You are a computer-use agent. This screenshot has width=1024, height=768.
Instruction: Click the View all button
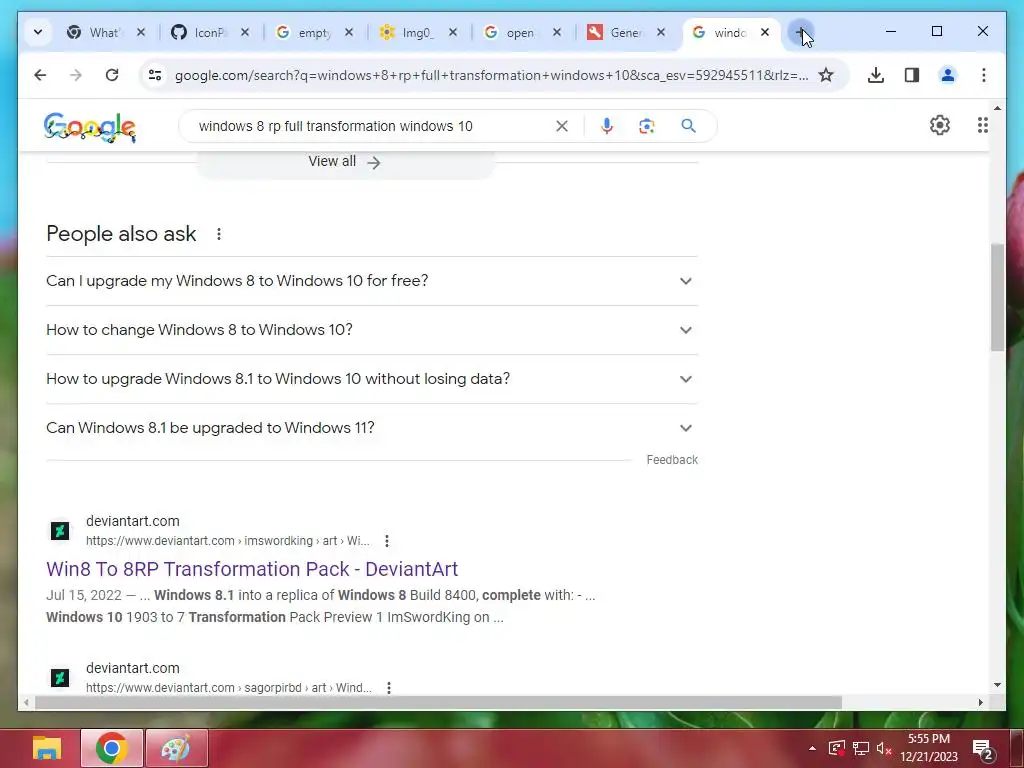(x=345, y=163)
